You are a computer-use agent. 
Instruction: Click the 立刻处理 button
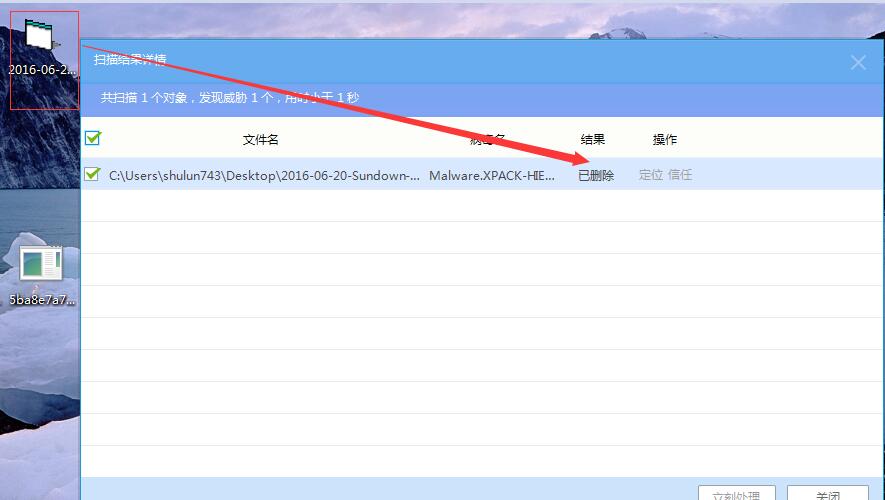(737, 493)
